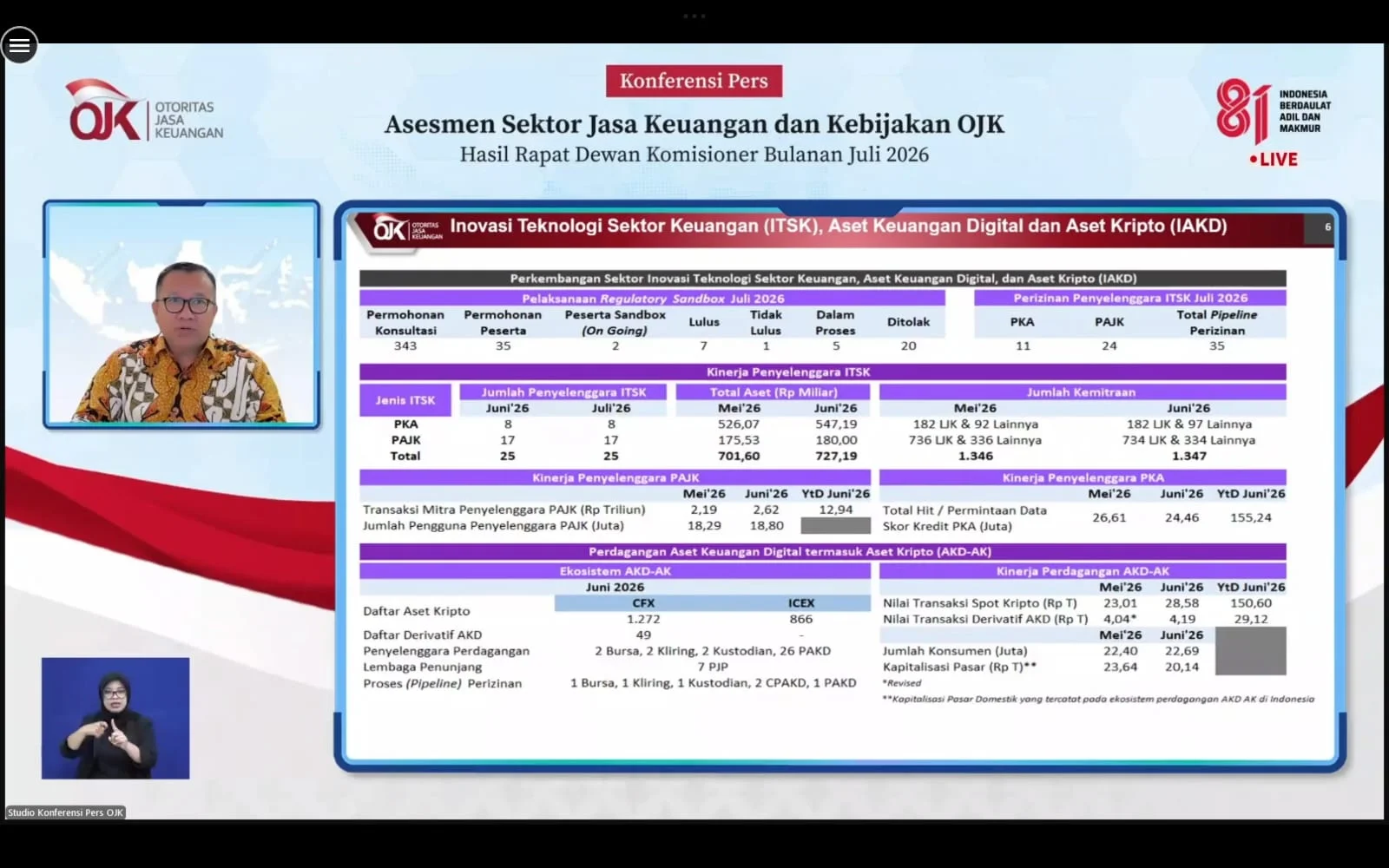Click the "Perizinan Penyelenggara ITSK Juli 2026" header

(1130, 298)
